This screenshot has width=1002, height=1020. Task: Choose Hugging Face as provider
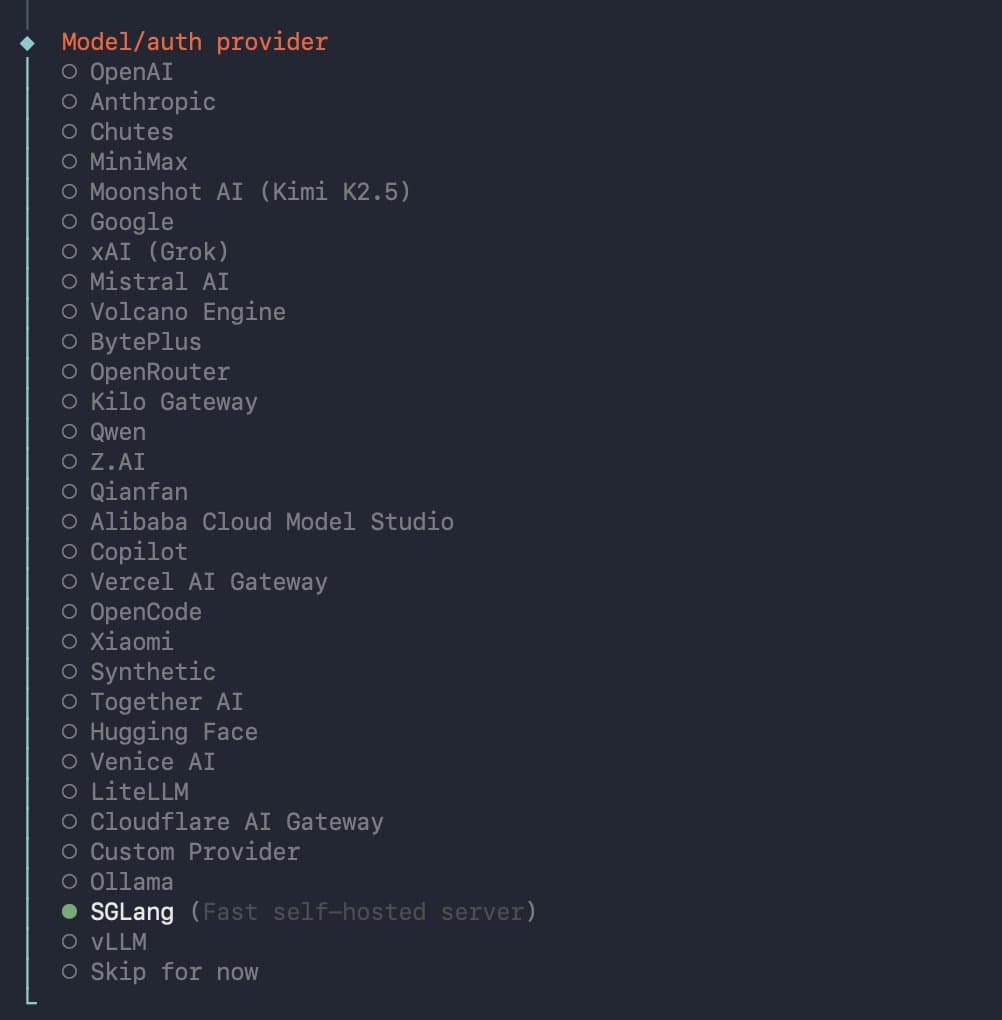(x=173, y=731)
